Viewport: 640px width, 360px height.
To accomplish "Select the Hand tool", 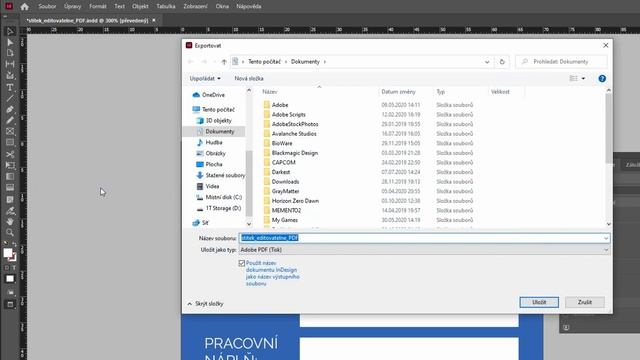I will pos(10,222).
